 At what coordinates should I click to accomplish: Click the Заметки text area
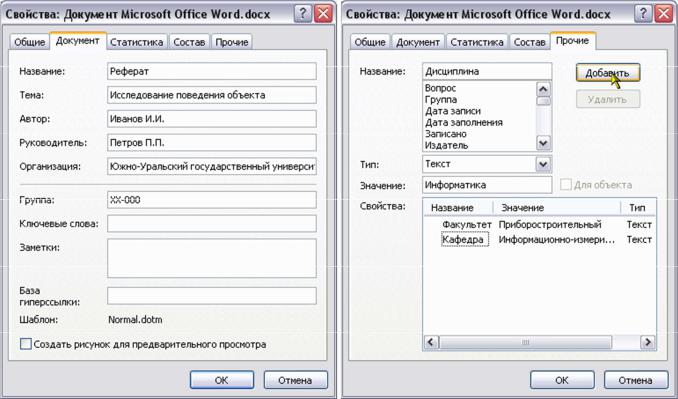(x=212, y=258)
